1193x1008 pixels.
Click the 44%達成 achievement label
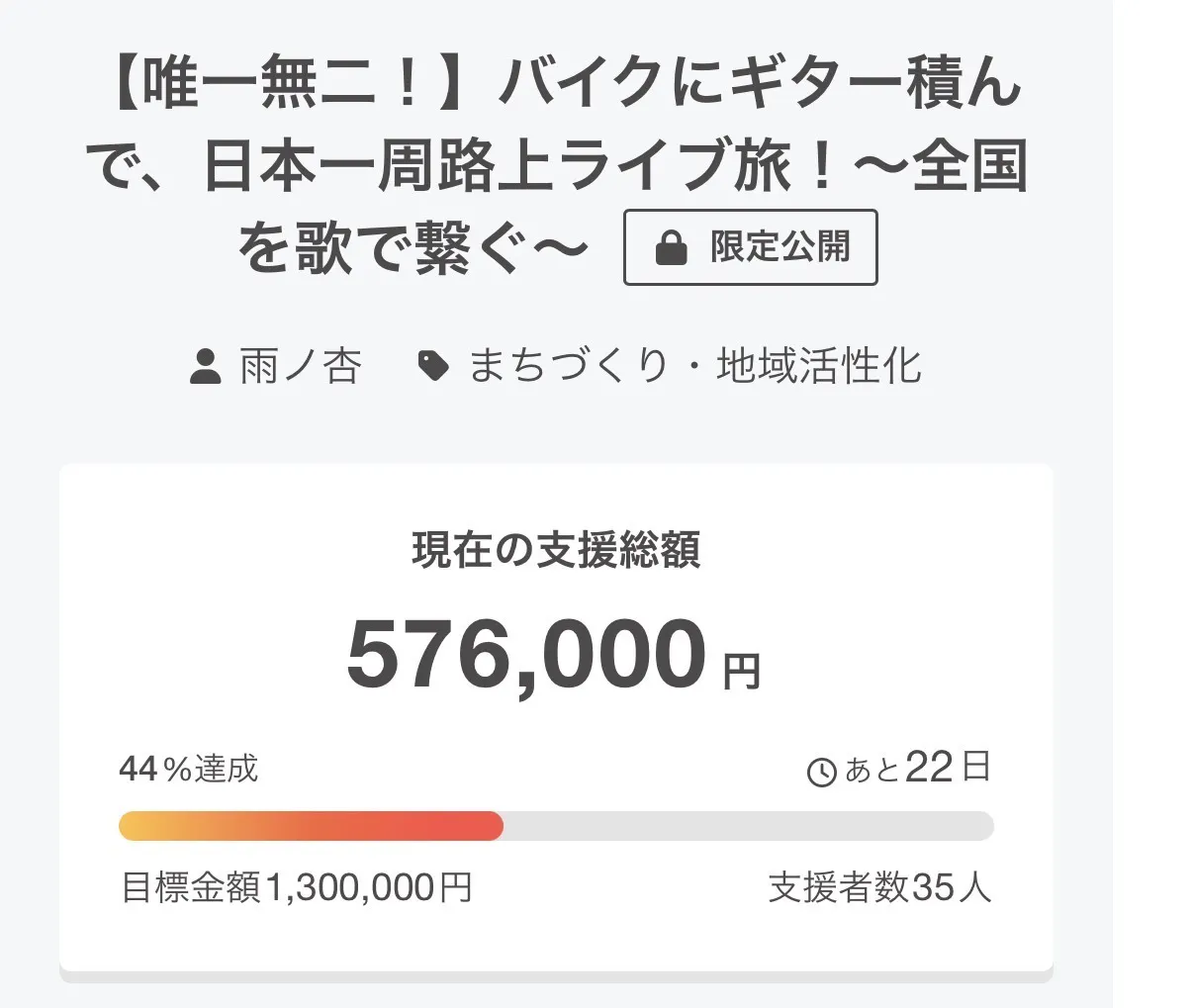189,769
